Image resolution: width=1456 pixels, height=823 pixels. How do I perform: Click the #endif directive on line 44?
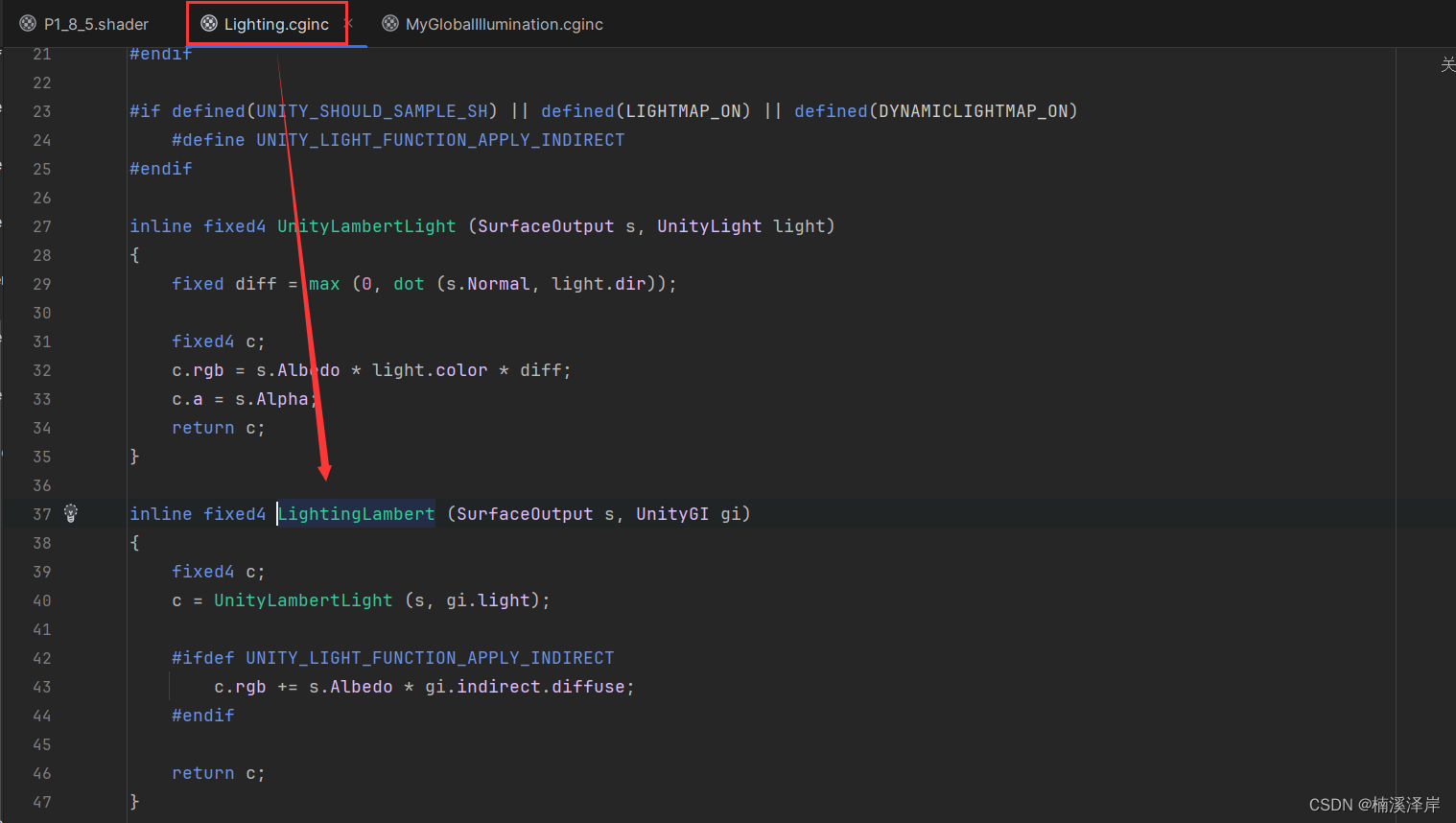202,716
